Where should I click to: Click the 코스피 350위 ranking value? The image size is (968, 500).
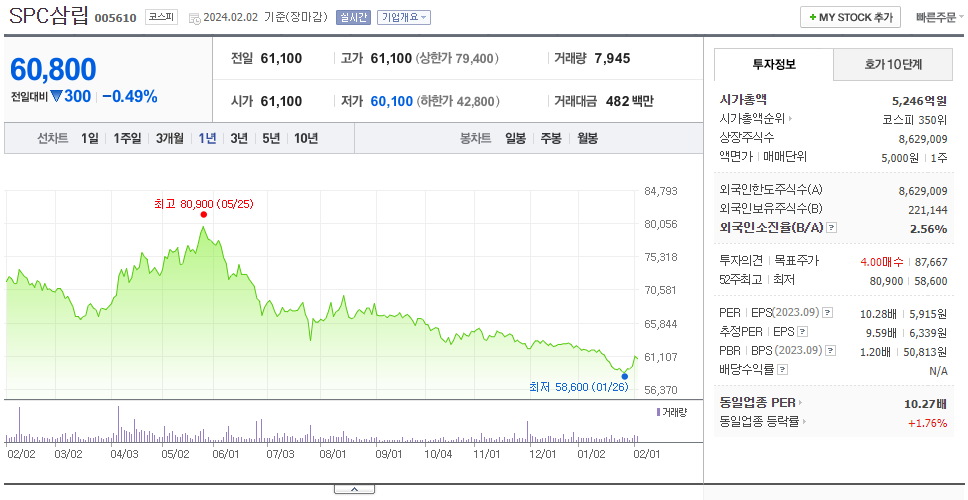coord(915,120)
